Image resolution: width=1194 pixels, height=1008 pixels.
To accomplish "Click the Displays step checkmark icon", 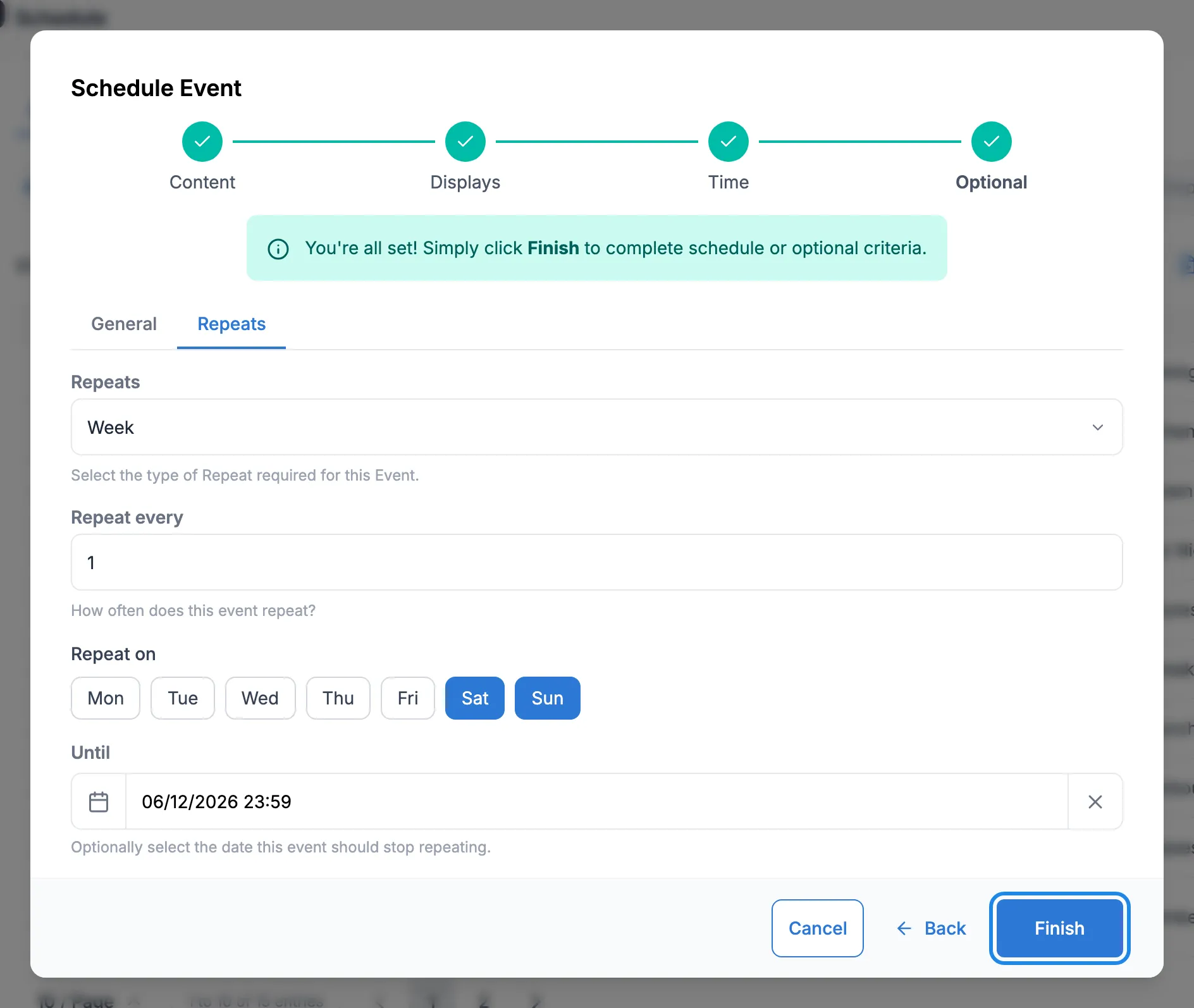I will tap(465, 142).
